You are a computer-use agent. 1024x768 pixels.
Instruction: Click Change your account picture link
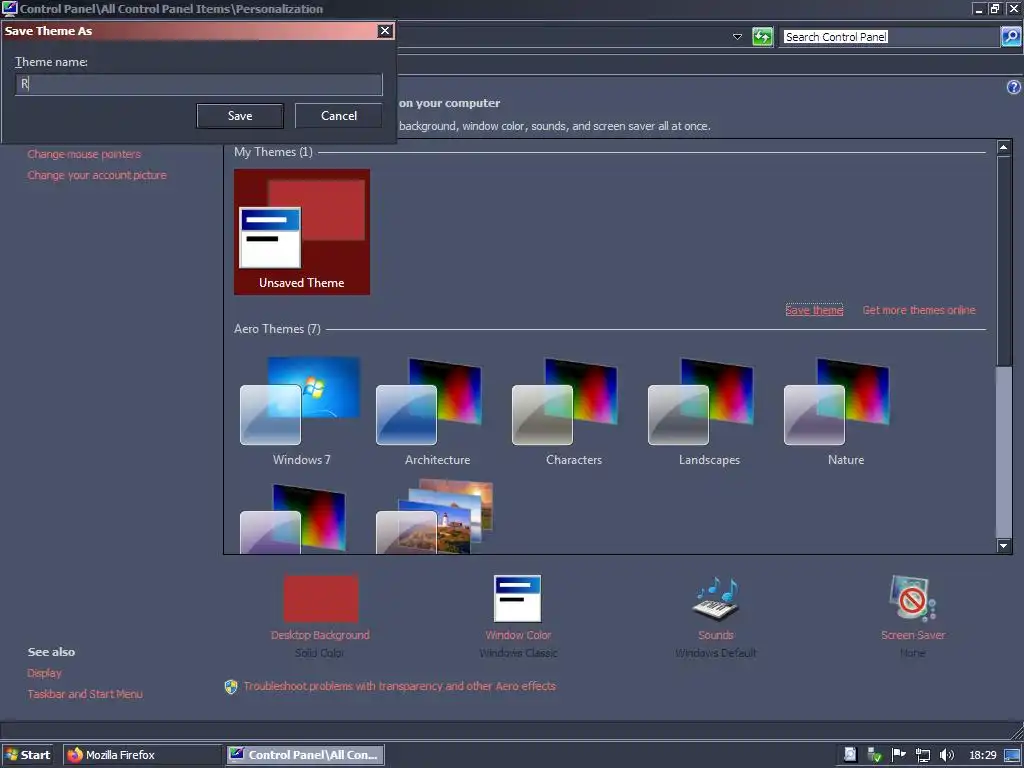click(97, 175)
